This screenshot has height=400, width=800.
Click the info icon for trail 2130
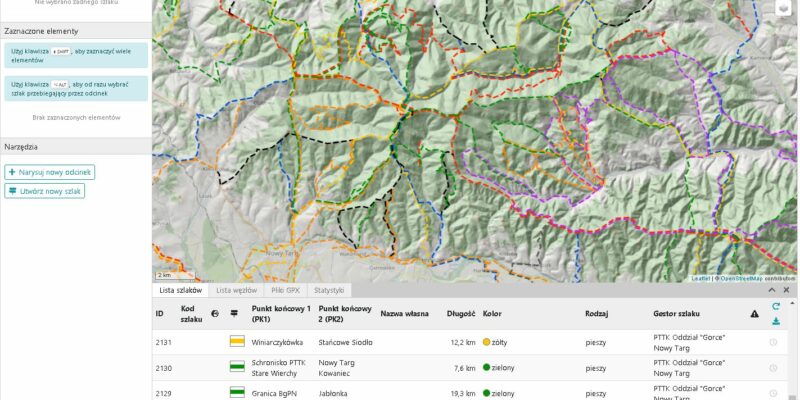773,368
